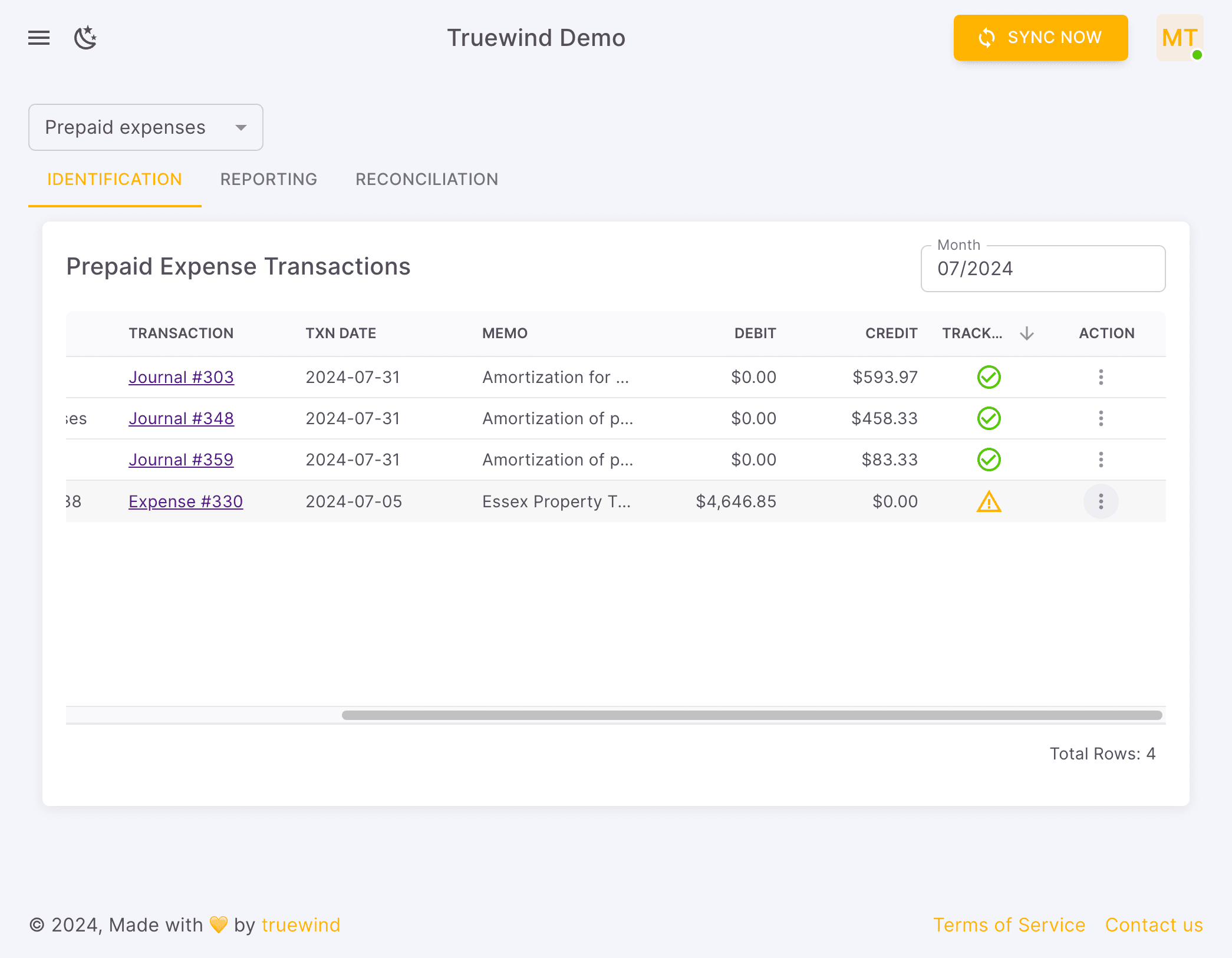Click the sort arrow on the Tracking column
Viewport: 1232px width, 958px height.
(x=1027, y=333)
